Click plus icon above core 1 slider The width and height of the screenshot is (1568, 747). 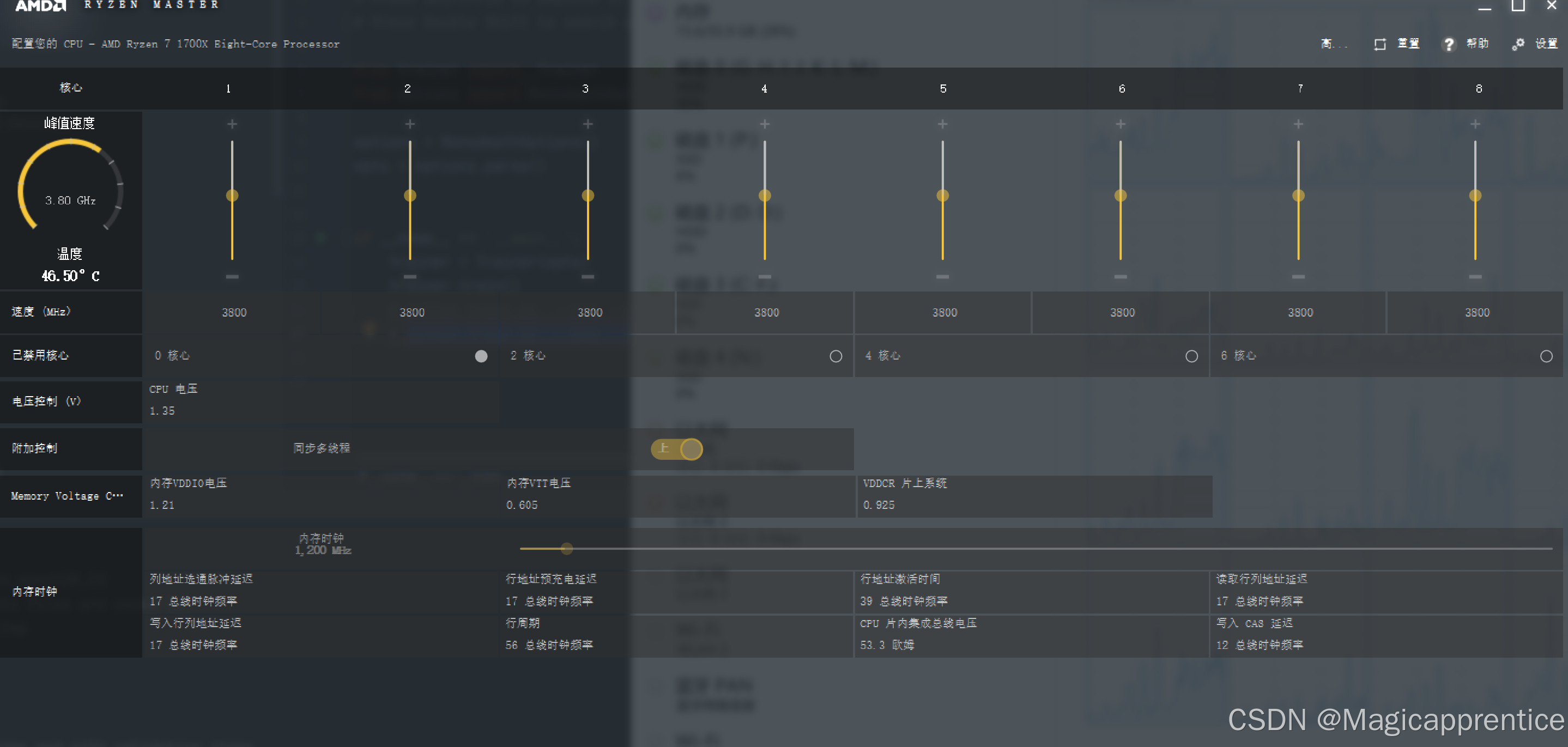[x=232, y=124]
